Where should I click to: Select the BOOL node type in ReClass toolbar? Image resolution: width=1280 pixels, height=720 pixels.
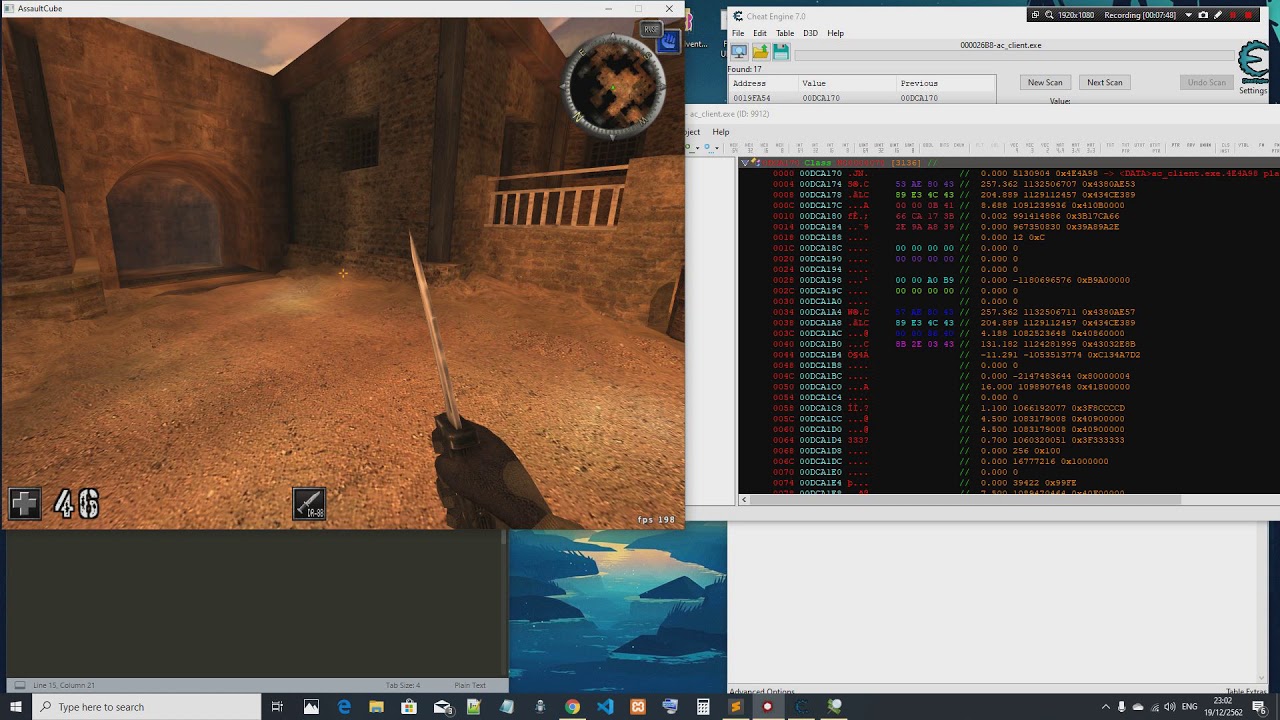tap(928, 145)
